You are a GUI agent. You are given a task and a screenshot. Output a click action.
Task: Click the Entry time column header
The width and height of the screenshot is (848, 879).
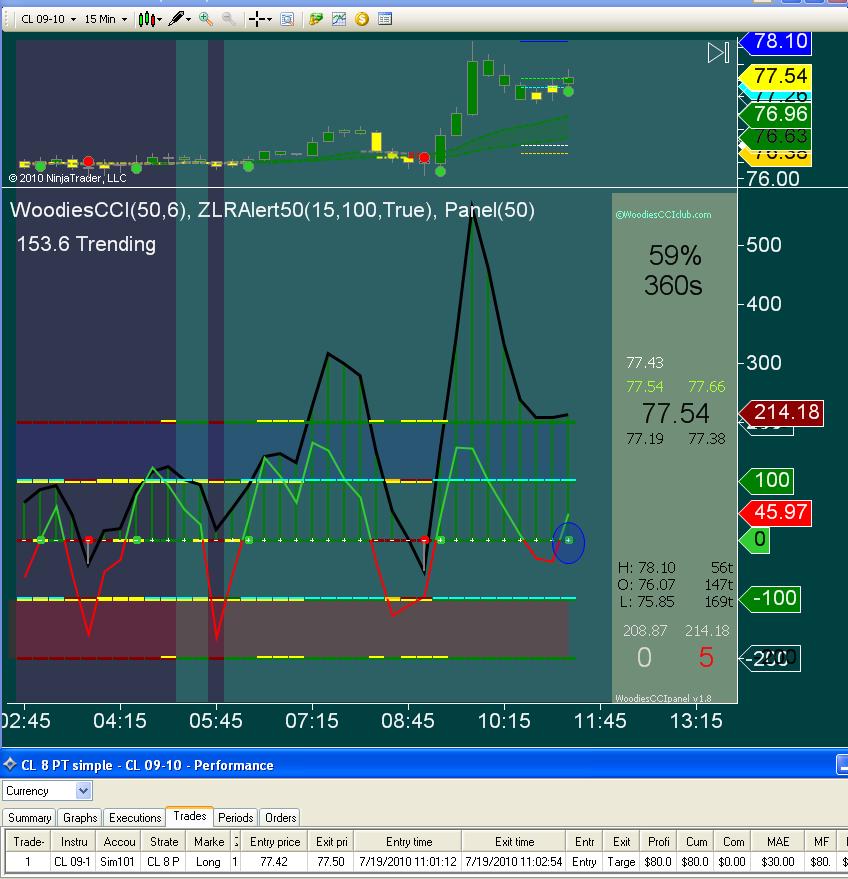[408, 841]
